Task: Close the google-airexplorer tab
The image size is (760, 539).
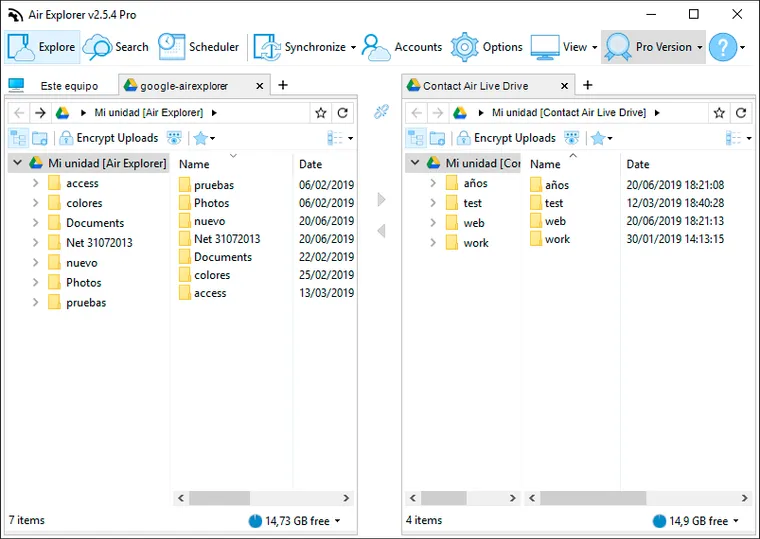Action: coord(260,86)
